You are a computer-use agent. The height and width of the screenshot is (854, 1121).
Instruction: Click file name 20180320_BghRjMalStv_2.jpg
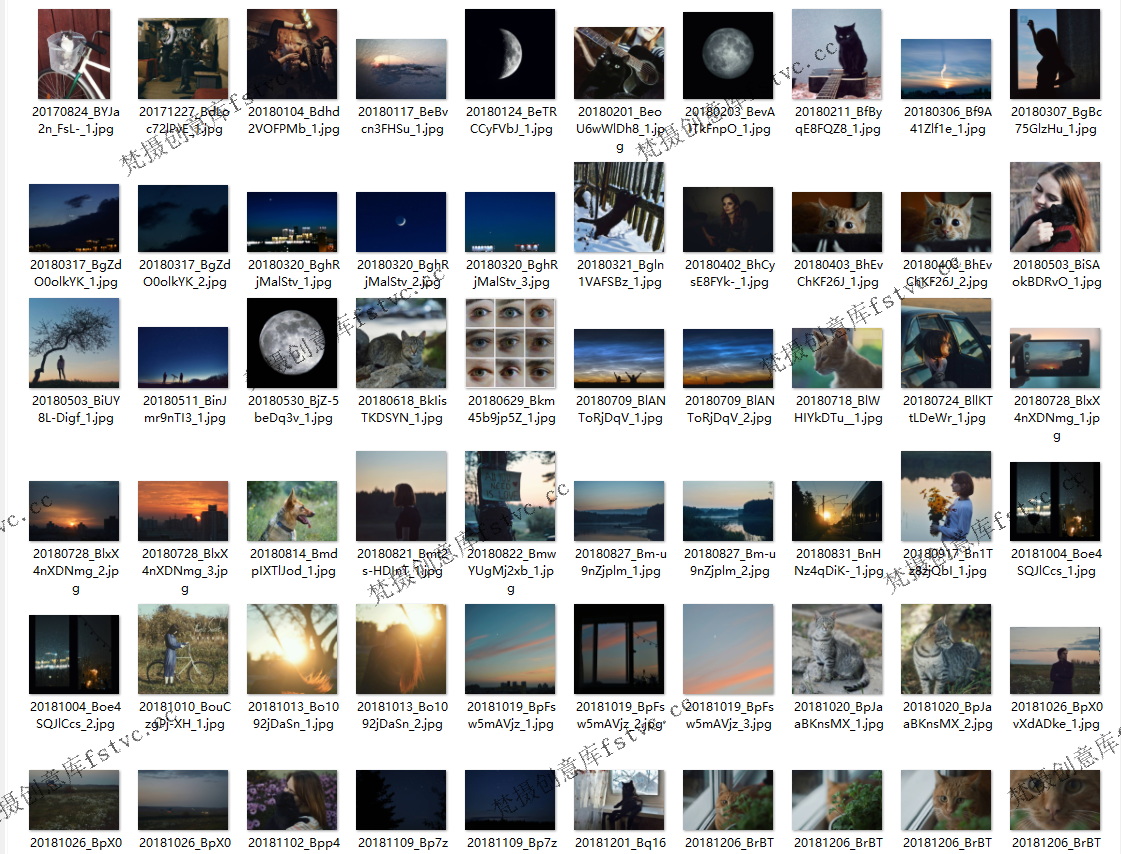[403, 273]
